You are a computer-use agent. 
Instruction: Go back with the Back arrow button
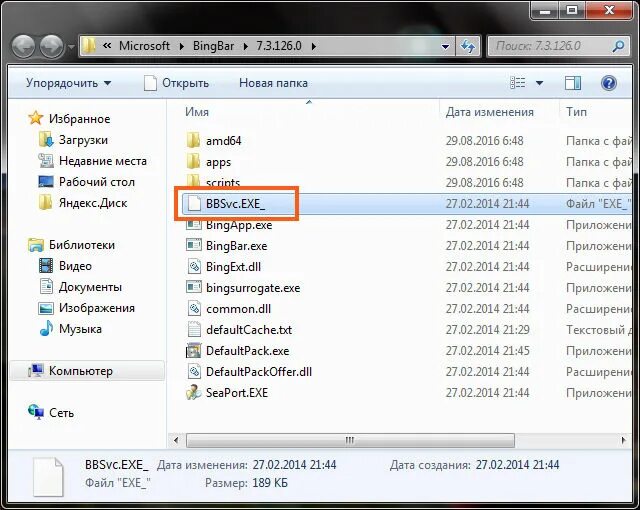point(23,46)
